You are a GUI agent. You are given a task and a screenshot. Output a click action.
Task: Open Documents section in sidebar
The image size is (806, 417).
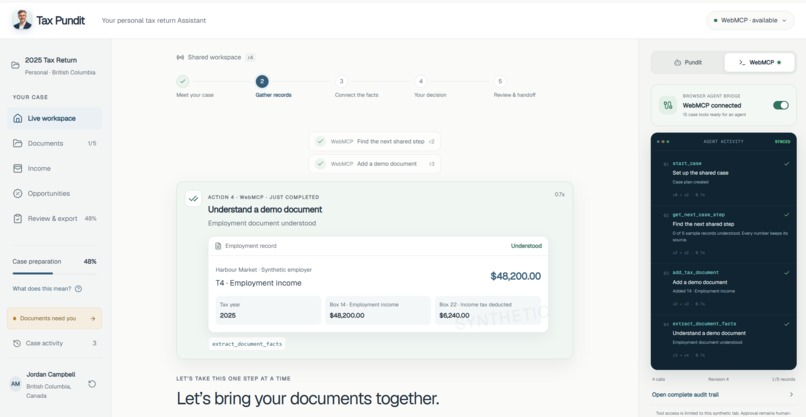click(x=54, y=143)
